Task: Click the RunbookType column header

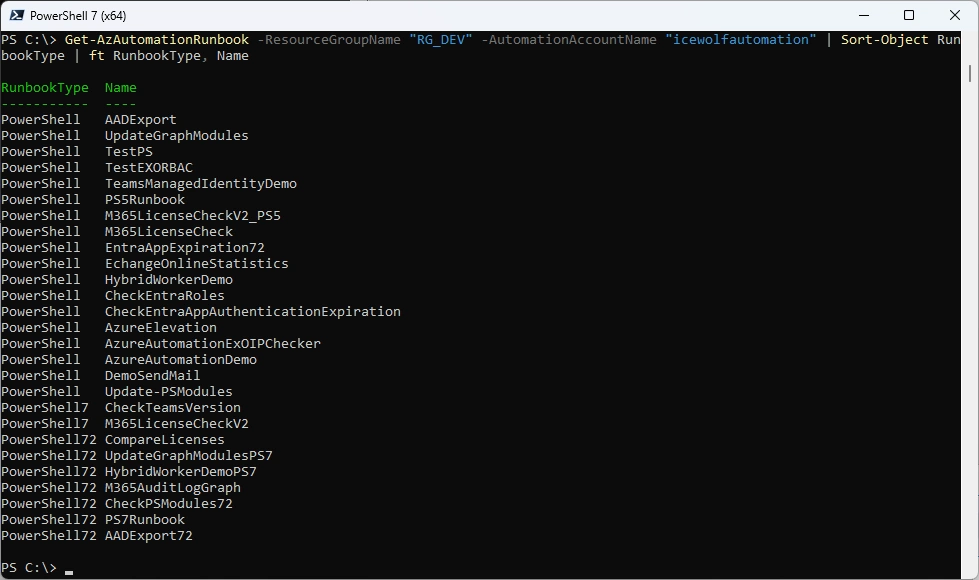Action: (x=45, y=88)
